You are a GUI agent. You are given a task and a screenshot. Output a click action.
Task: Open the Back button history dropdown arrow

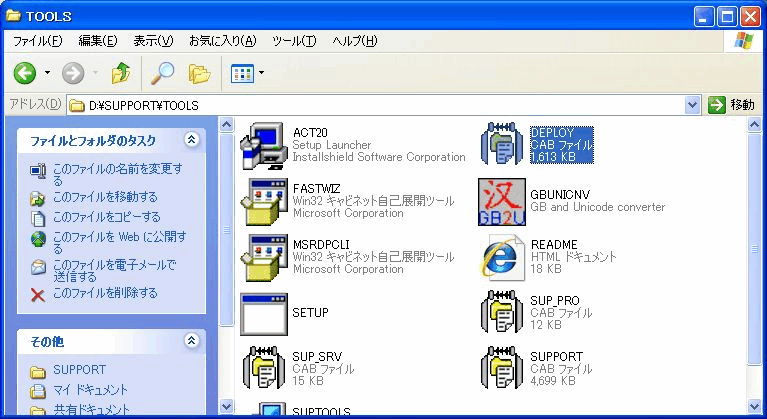coord(47,73)
